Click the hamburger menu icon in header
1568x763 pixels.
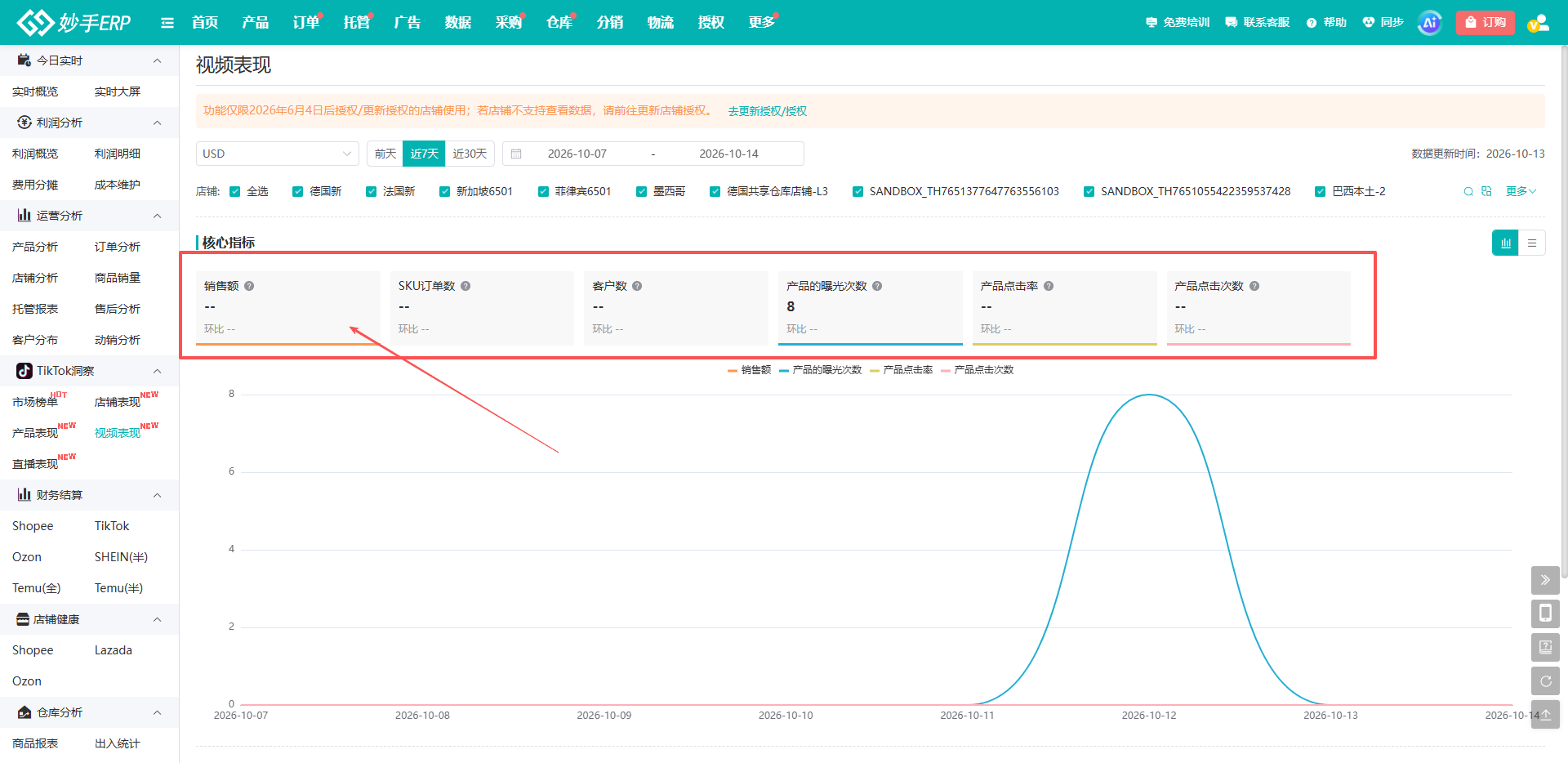(167, 23)
